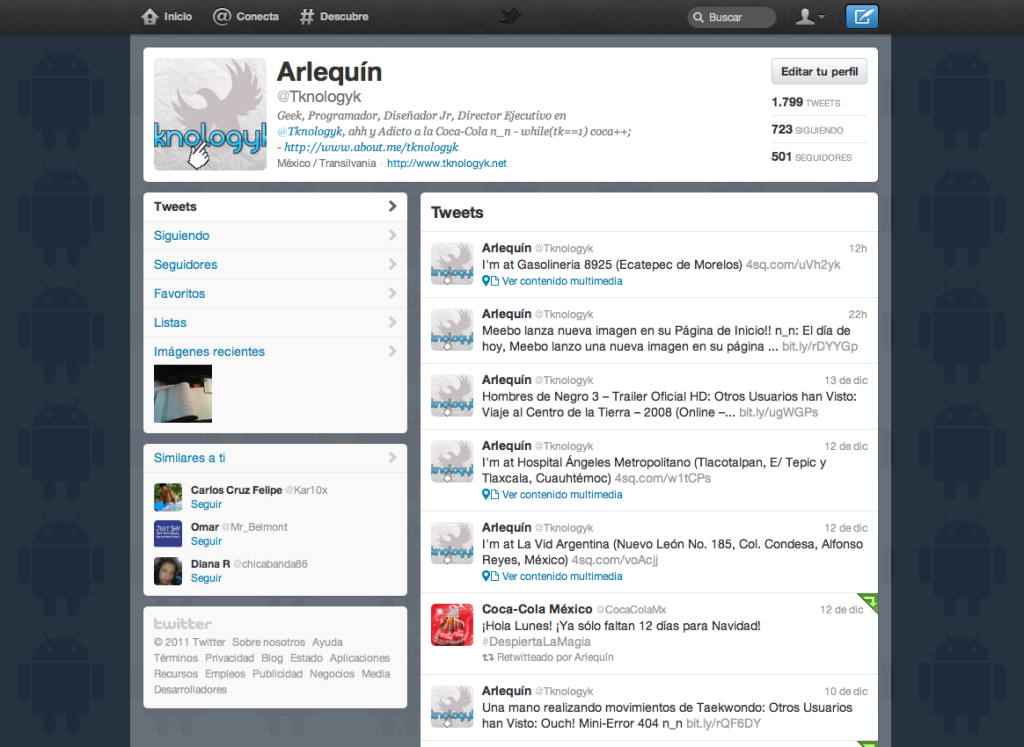The width and height of the screenshot is (1024, 747).
Task: Select Tweets in the sidebar list
Action: 275,206
